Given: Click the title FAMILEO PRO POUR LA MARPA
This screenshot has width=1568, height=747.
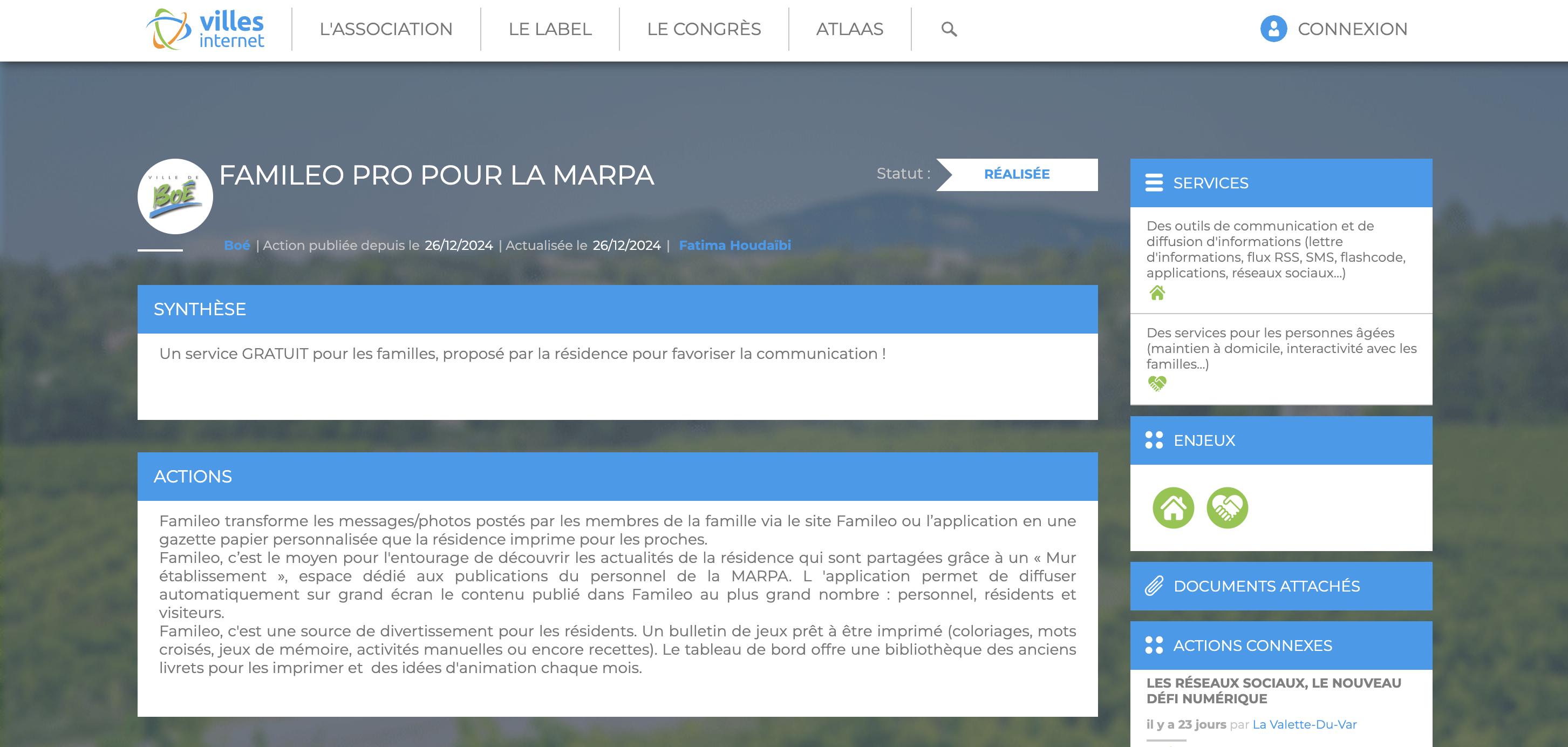Looking at the screenshot, I should click(436, 175).
